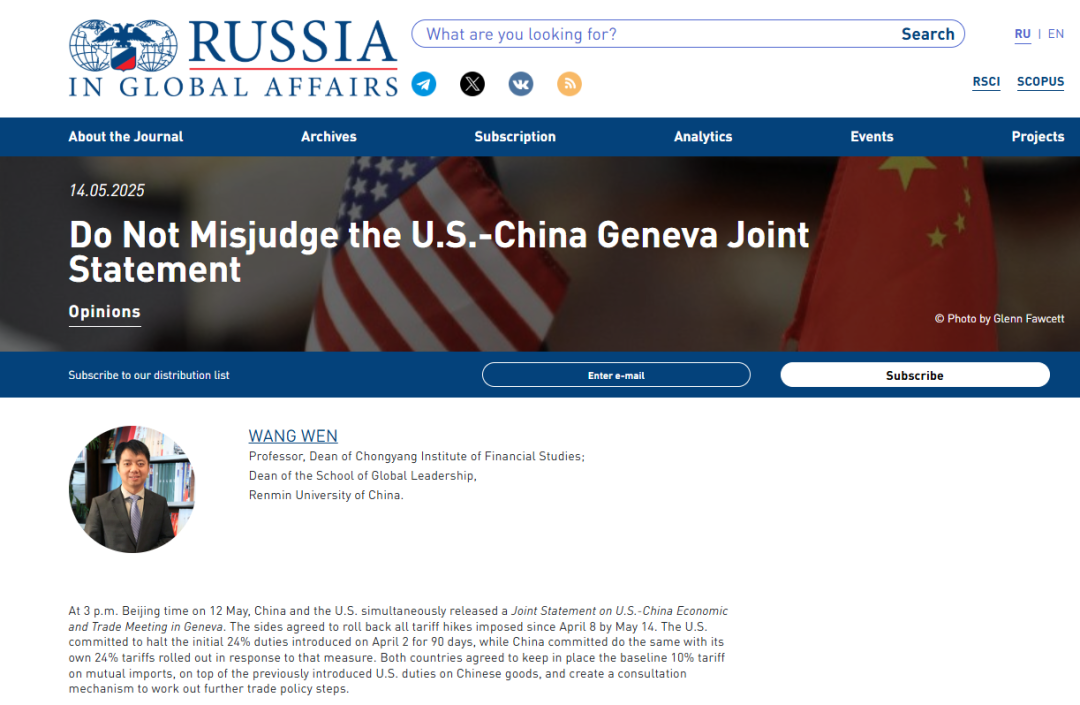1080x705 pixels.
Task: Open the X (Twitter) icon
Action: (472, 84)
